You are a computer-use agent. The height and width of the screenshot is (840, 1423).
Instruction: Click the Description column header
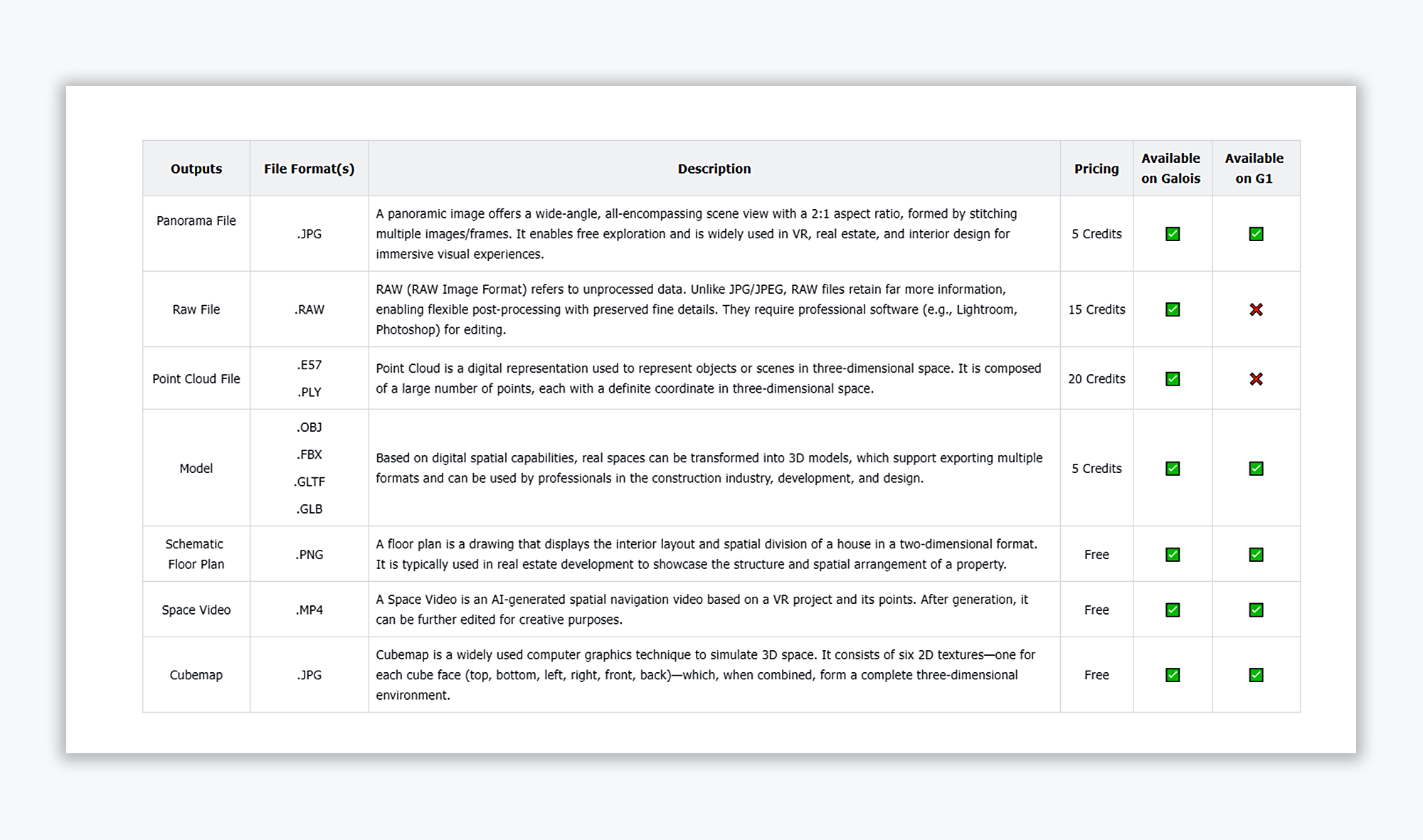[x=714, y=169]
